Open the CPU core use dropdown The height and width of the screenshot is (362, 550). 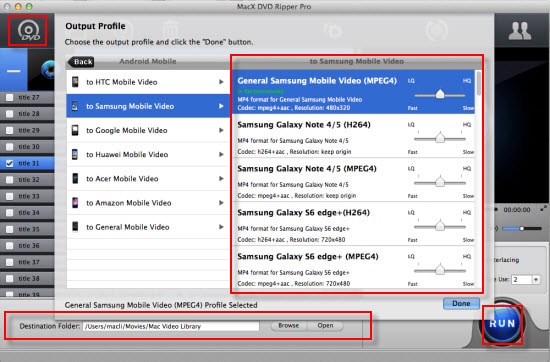coord(536,280)
